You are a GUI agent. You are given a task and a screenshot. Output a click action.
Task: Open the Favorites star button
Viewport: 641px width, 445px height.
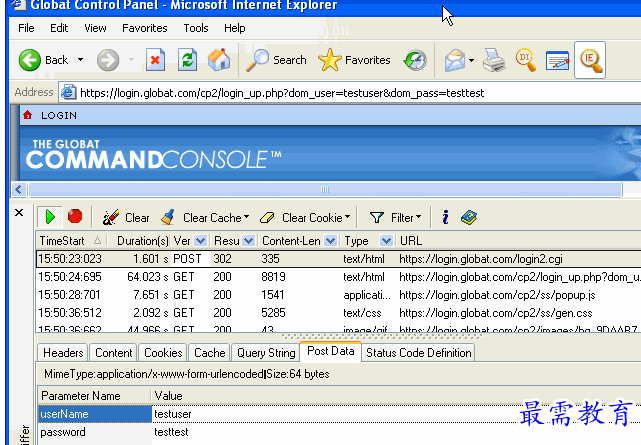coord(354,60)
